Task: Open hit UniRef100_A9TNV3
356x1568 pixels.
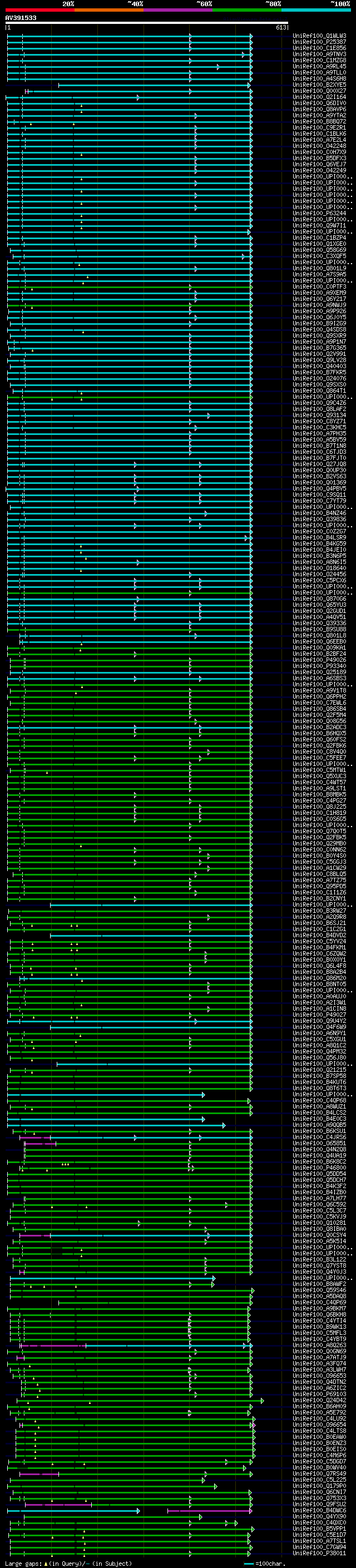Action: 319,54
